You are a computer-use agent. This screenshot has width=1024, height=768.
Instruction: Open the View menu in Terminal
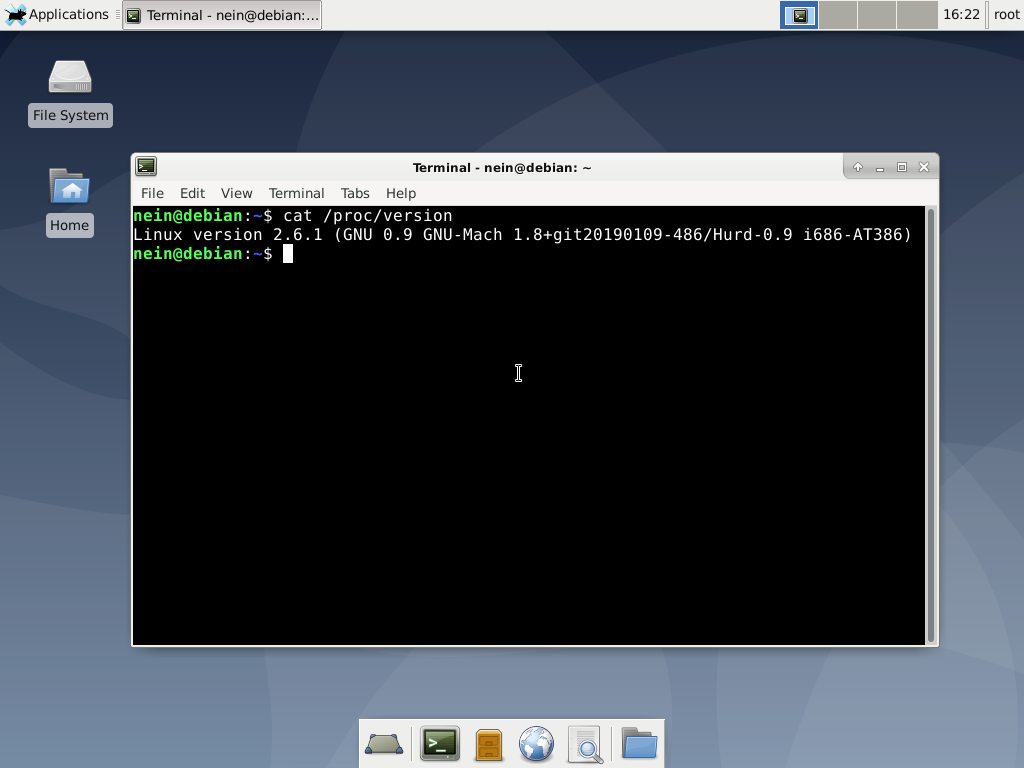tap(236, 193)
